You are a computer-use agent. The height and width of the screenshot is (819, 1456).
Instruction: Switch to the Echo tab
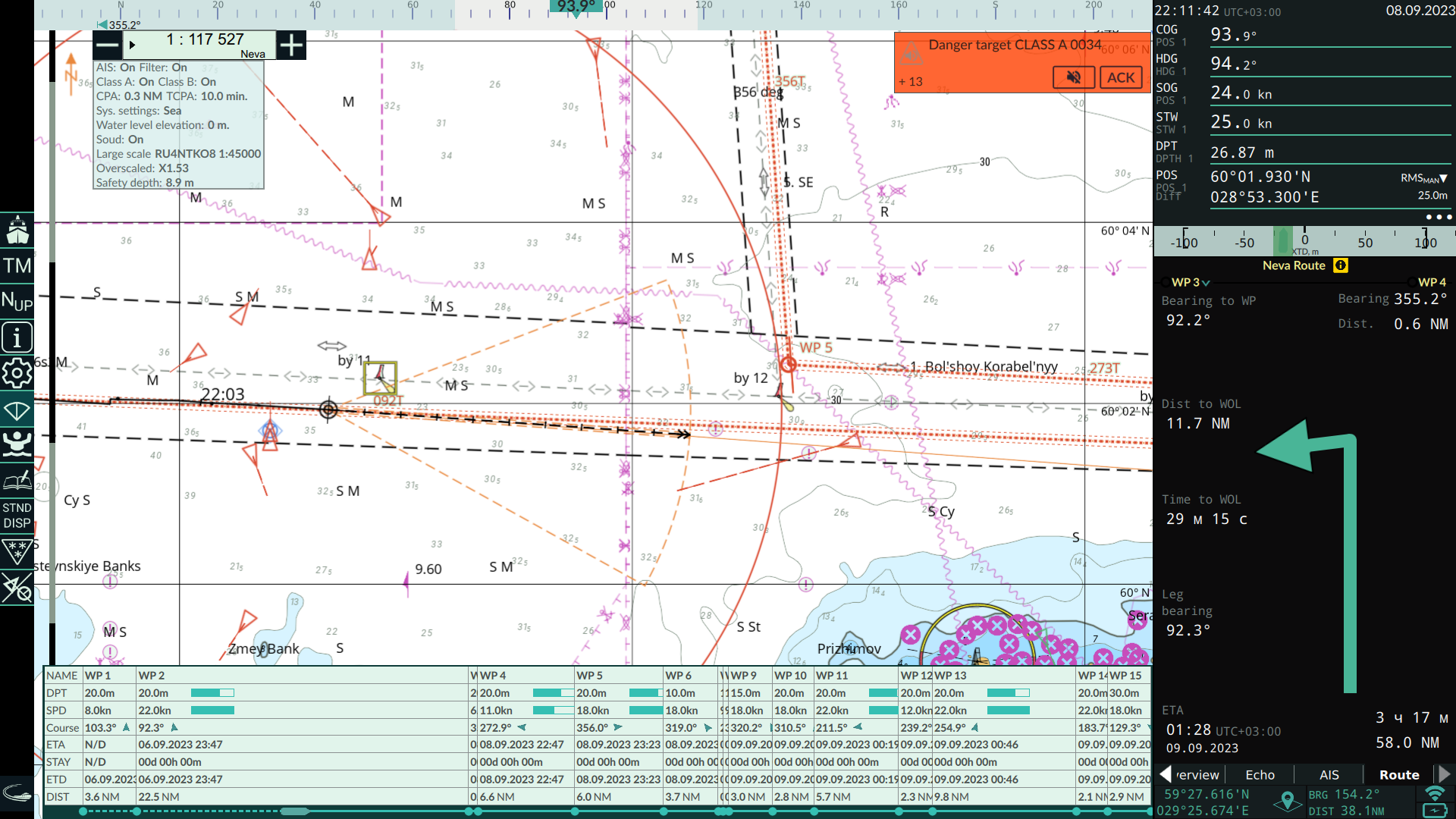[1260, 775]
